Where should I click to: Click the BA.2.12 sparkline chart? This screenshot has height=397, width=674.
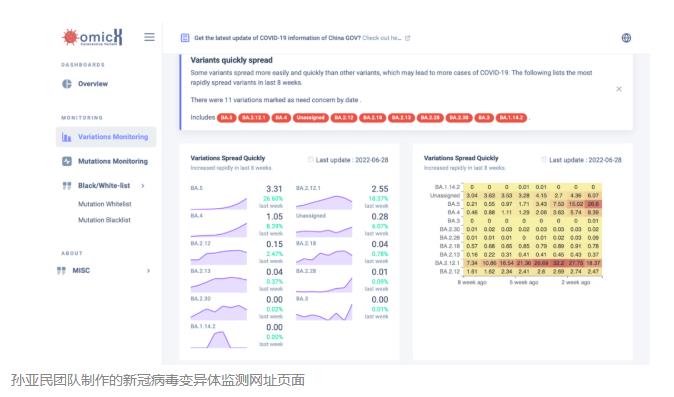[219, 257]
